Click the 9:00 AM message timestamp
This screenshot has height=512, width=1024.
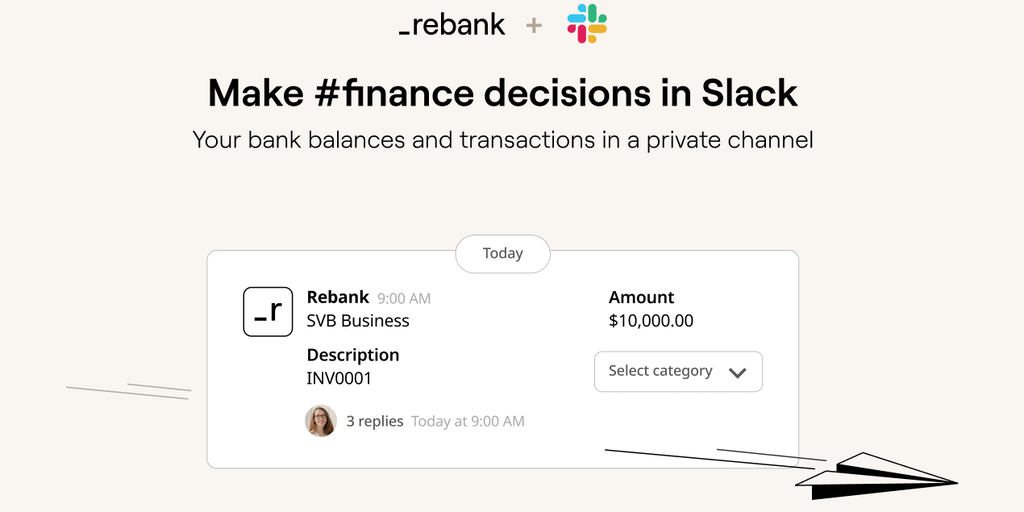coord(404,298)
